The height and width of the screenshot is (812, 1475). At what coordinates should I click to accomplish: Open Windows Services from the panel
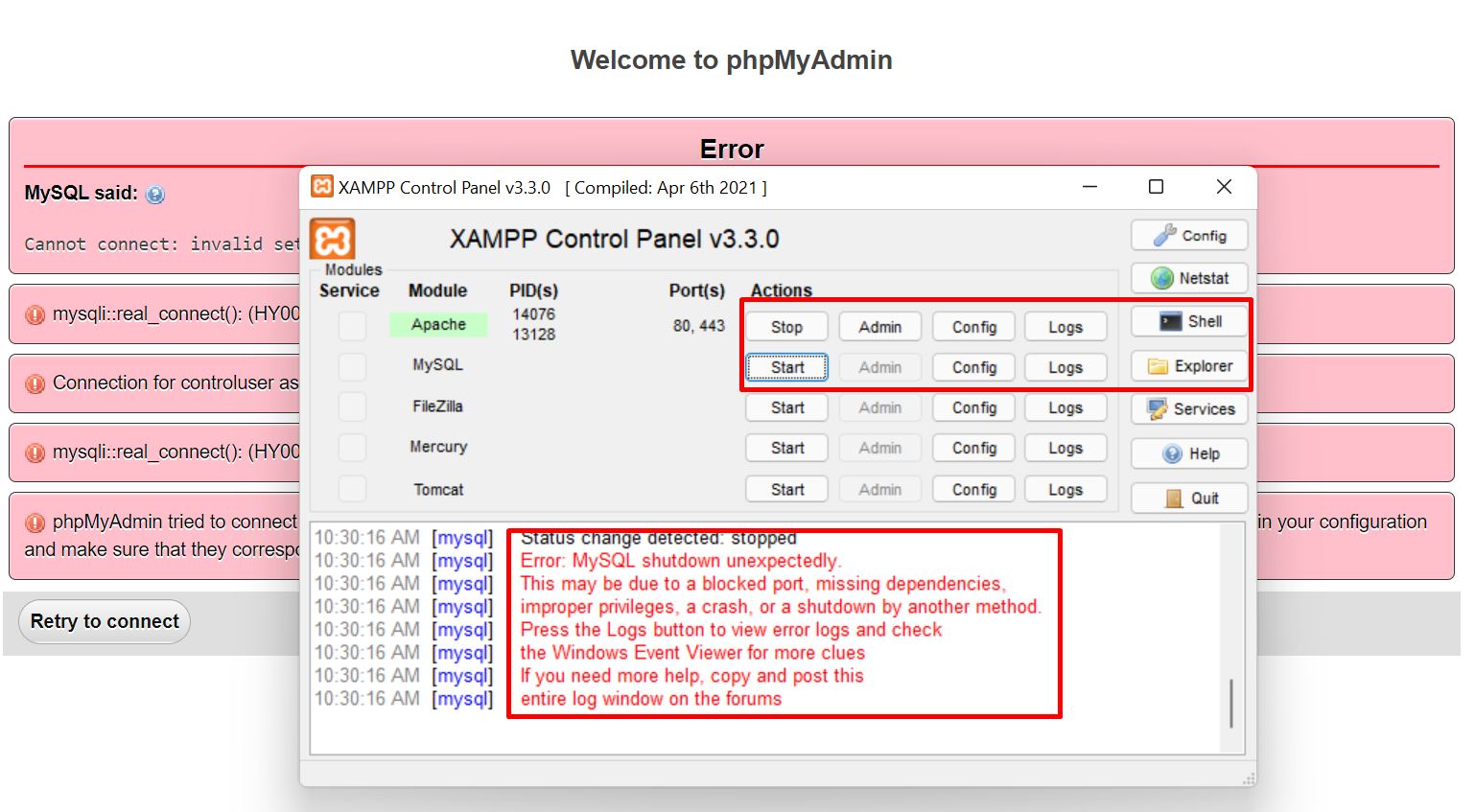tap(1189, 409)
